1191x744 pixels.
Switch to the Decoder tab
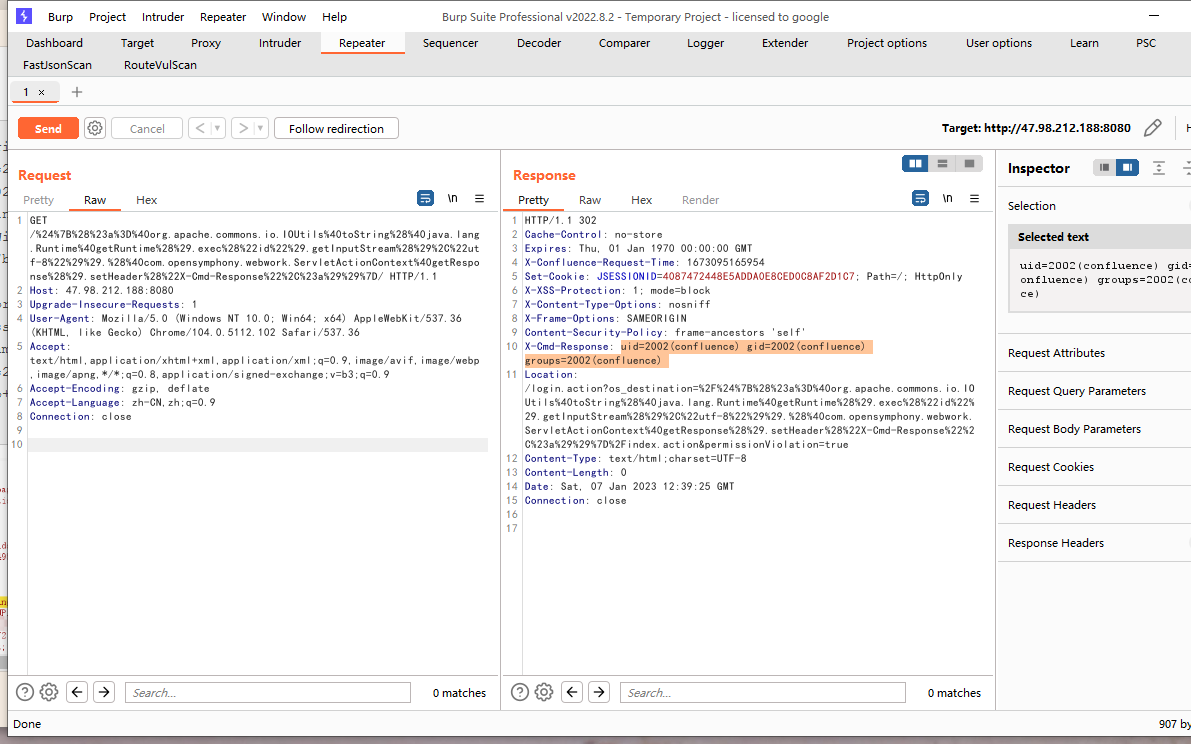[x=539, y=43]
